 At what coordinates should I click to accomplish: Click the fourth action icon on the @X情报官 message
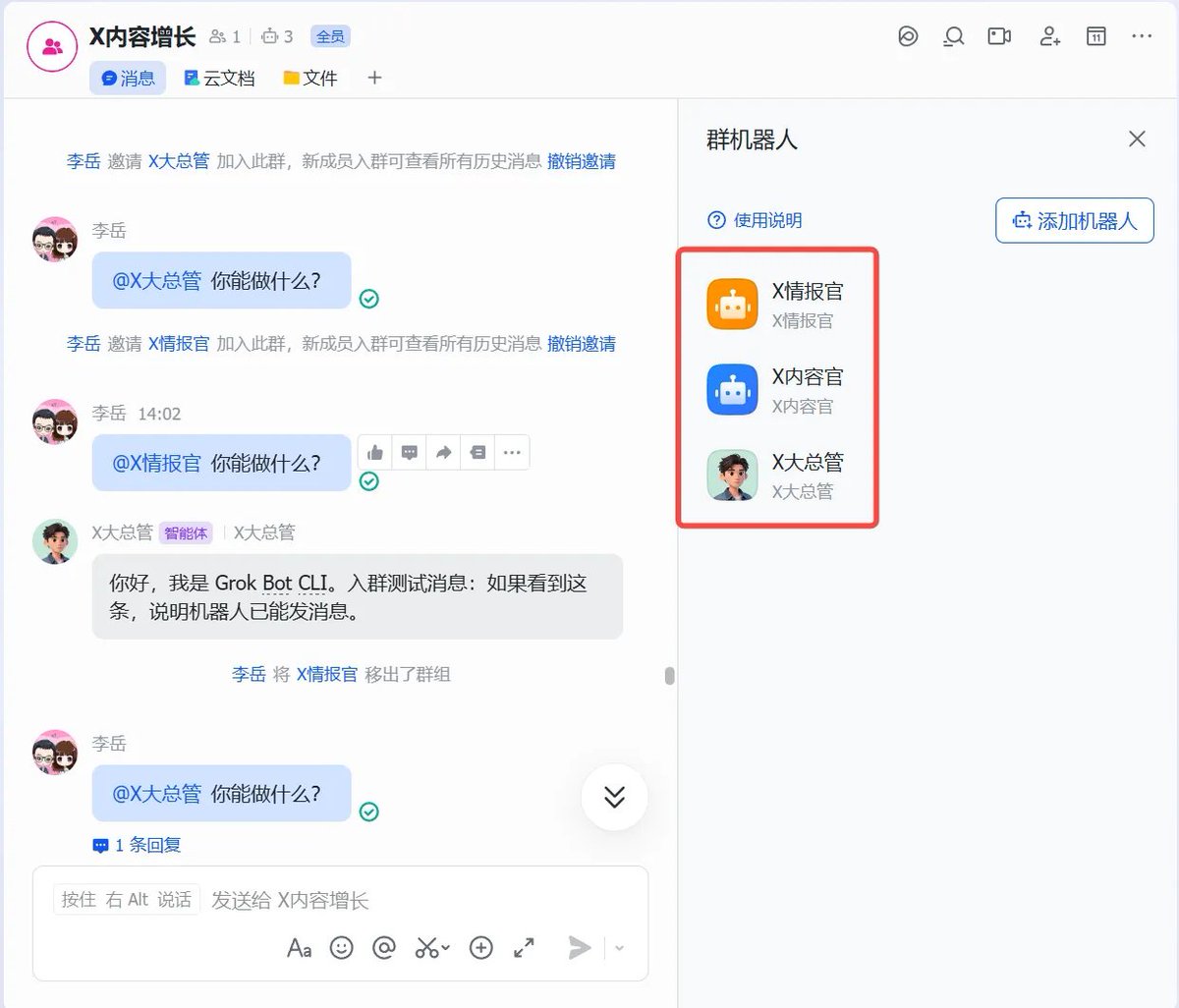[477, 453]
